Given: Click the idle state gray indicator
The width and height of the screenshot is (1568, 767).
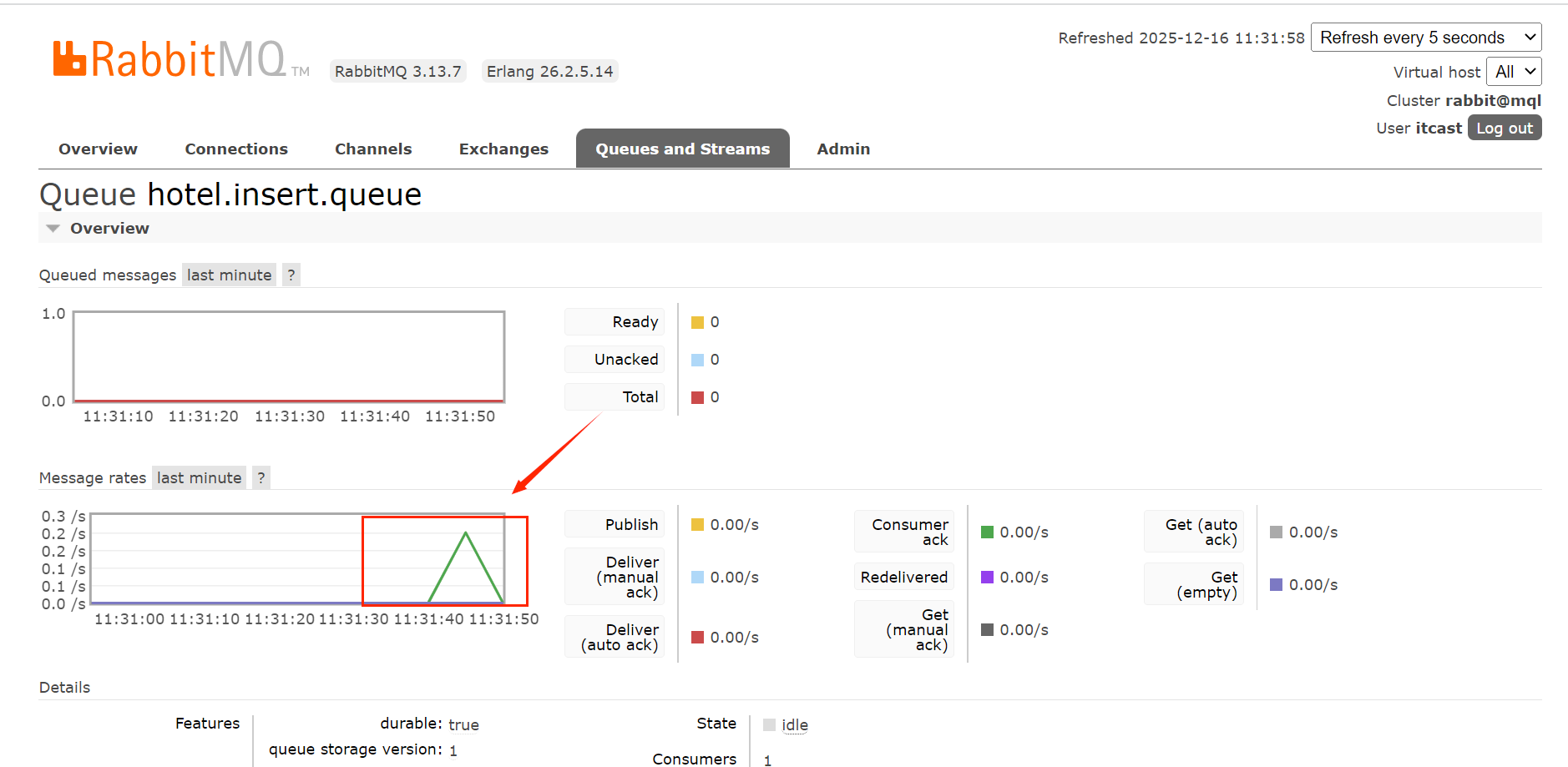Looking at the screenshot, I should 770,725.
